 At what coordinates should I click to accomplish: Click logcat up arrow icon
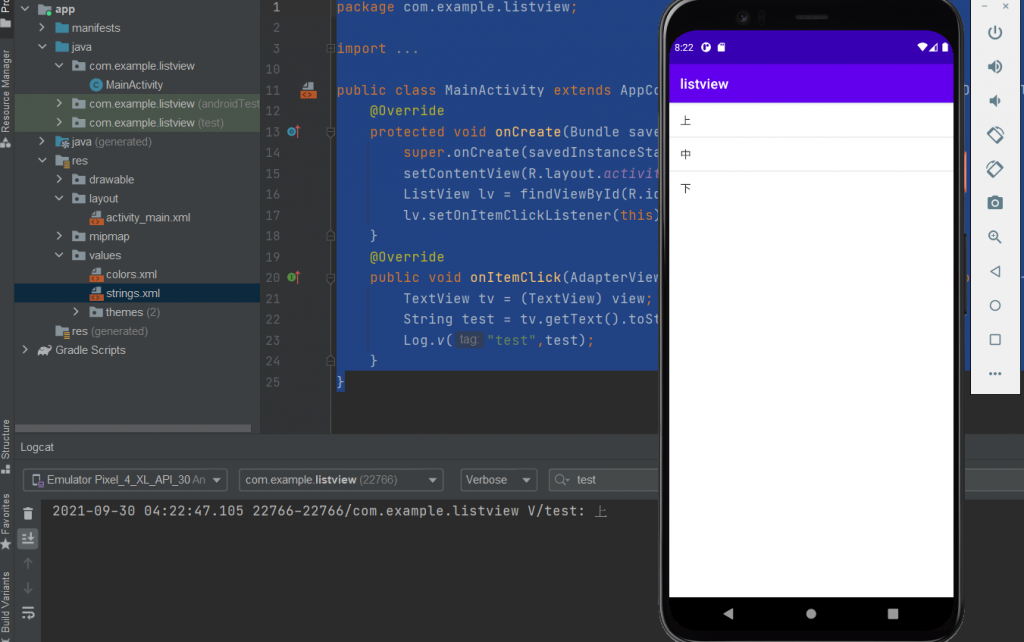(x=28, y=563)
